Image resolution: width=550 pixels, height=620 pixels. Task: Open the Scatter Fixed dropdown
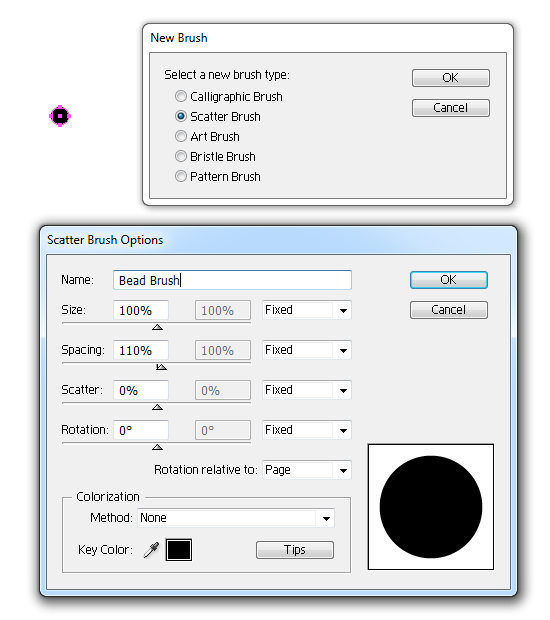307,390
